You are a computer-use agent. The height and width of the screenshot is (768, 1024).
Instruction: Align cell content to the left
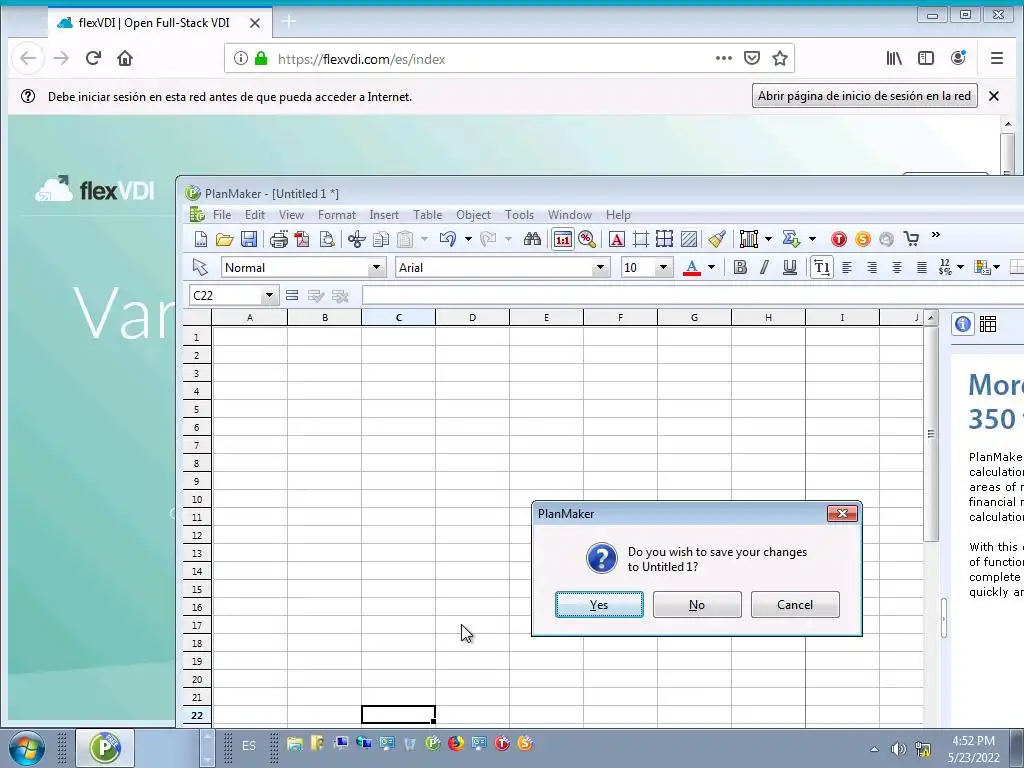coord(847,267)
